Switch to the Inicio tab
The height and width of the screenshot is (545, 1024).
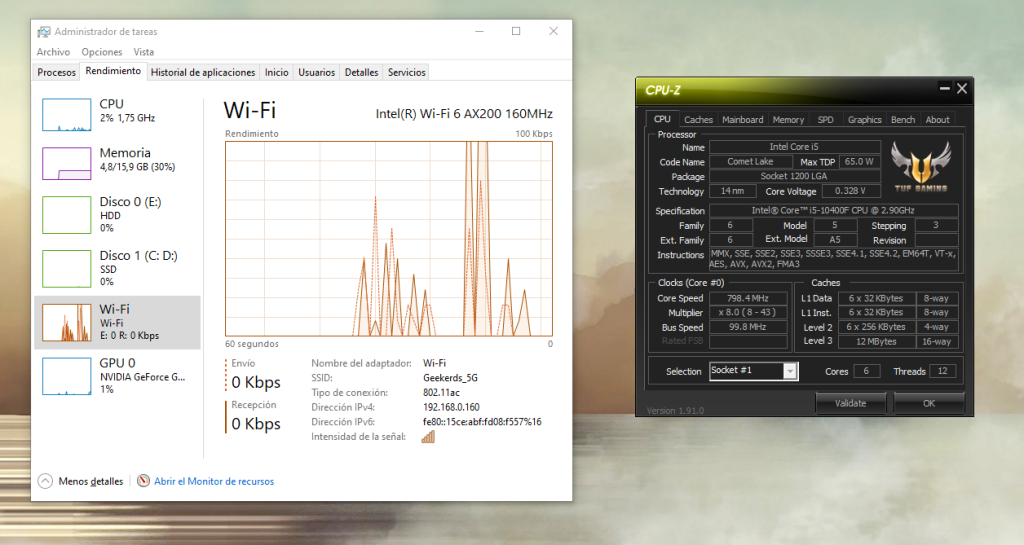coord(276,72)
